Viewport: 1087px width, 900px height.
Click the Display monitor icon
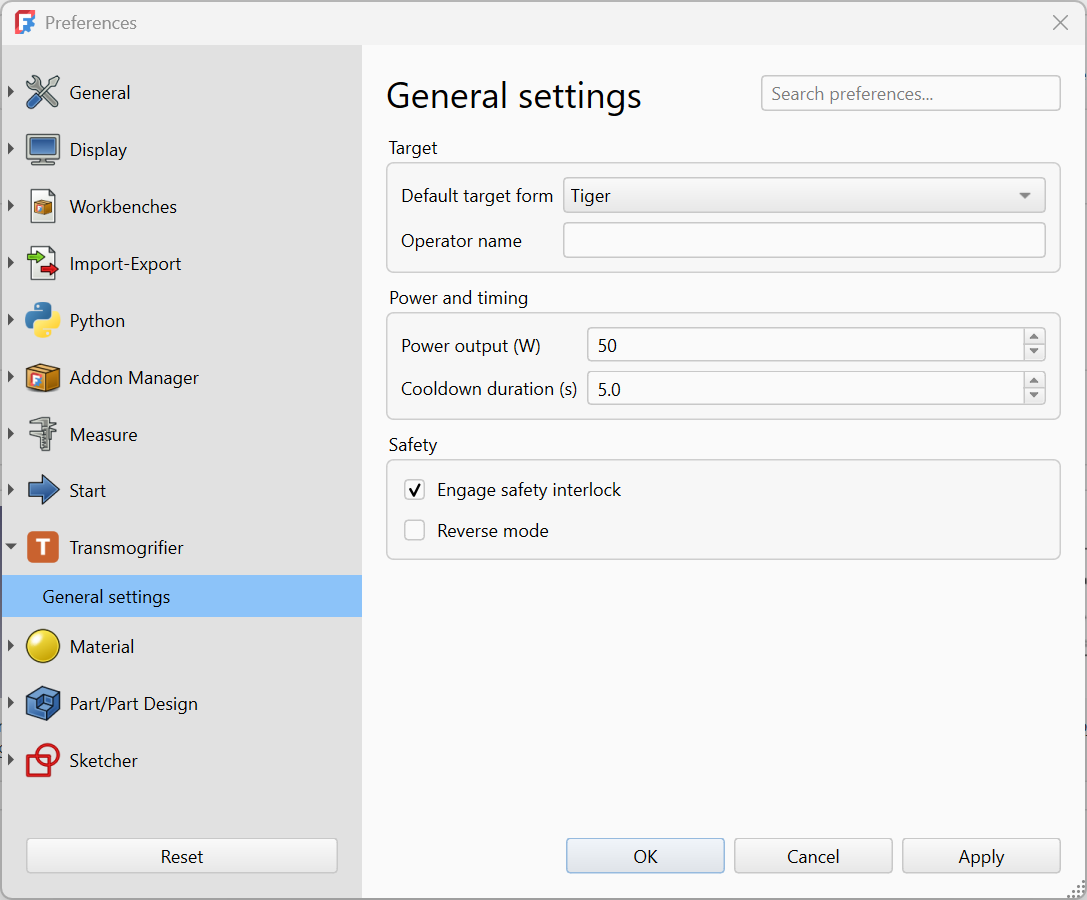tap(42, 149)
